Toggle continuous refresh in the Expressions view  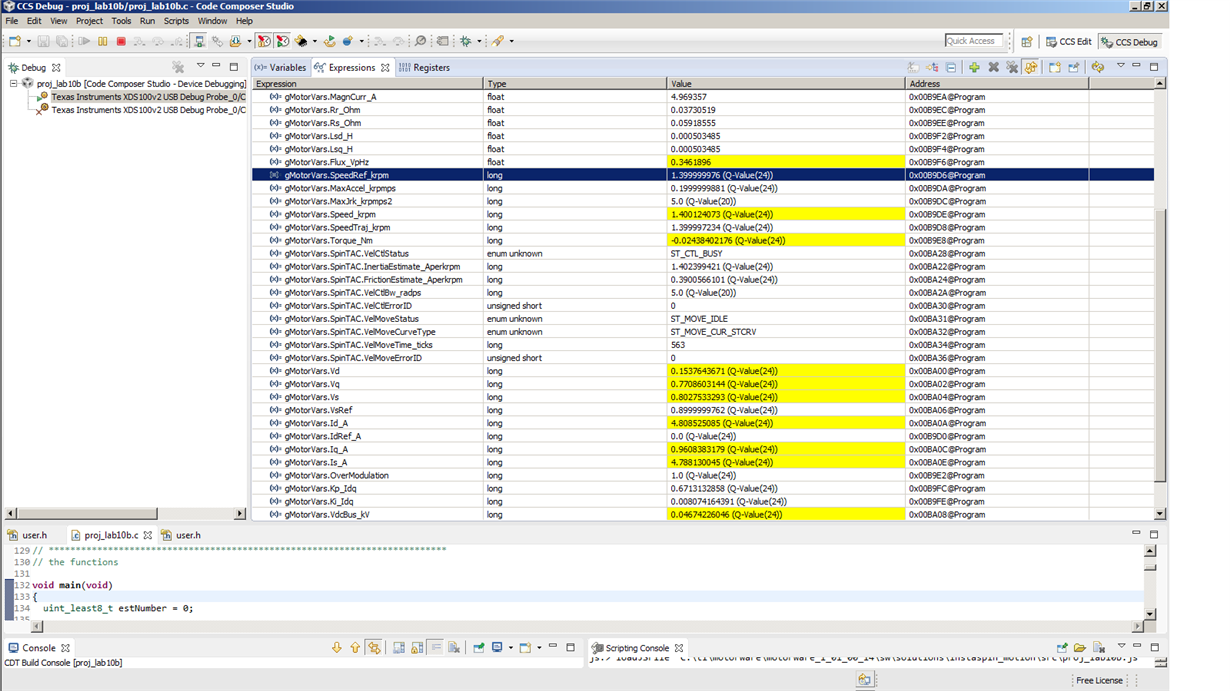coord(1030,67)
